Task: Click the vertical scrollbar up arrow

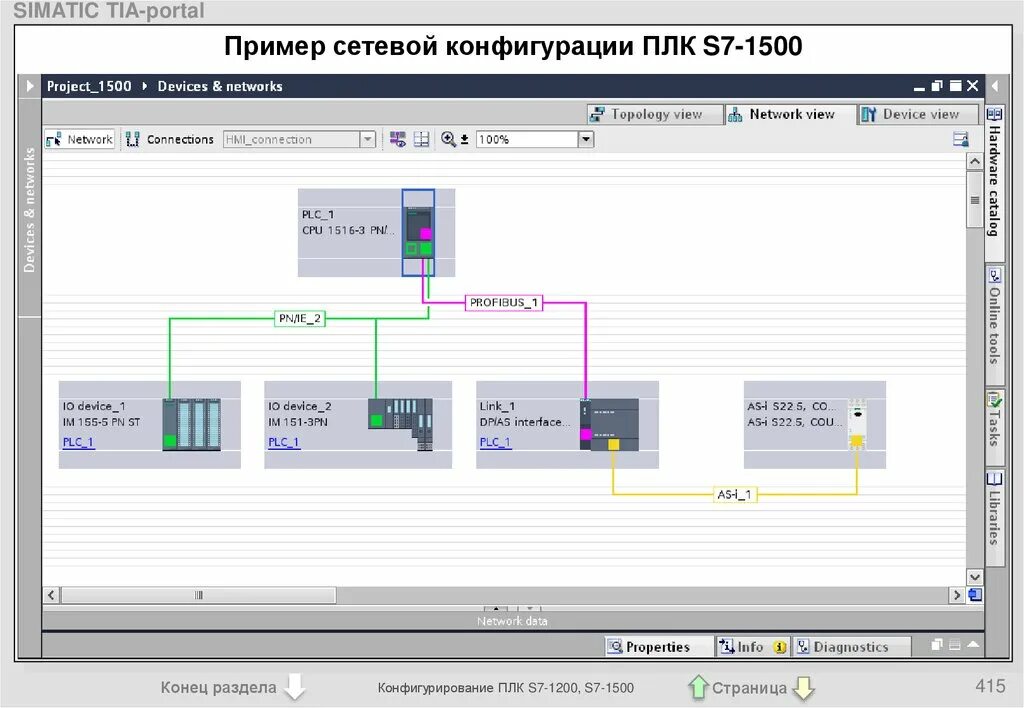Action: click(974, 161)
